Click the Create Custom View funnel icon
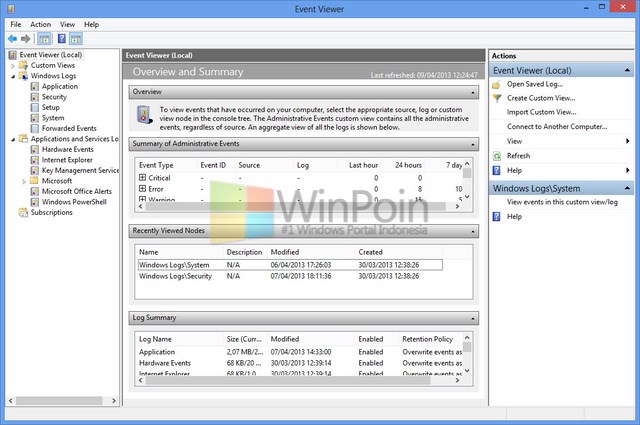The image size is (640, 425). tap(497, 98)
